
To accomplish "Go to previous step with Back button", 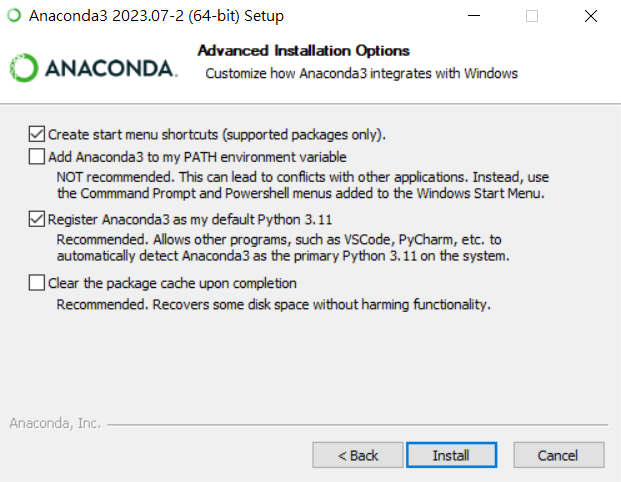I will click(358, 455).
